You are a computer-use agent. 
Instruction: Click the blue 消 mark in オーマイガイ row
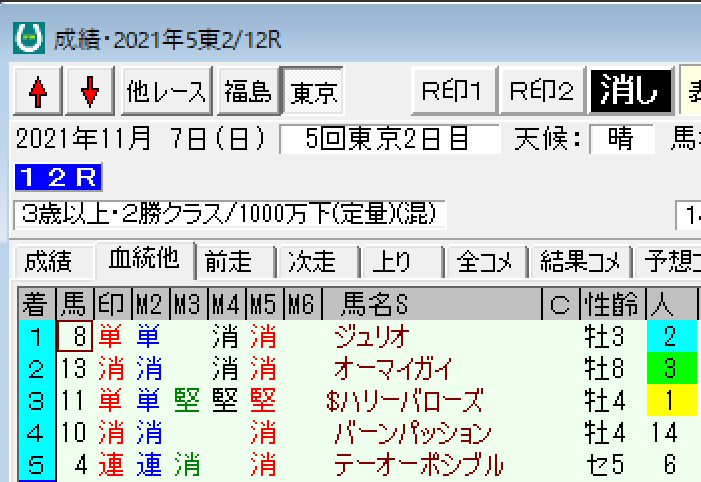pyautogui.click(x=149, y=368)
